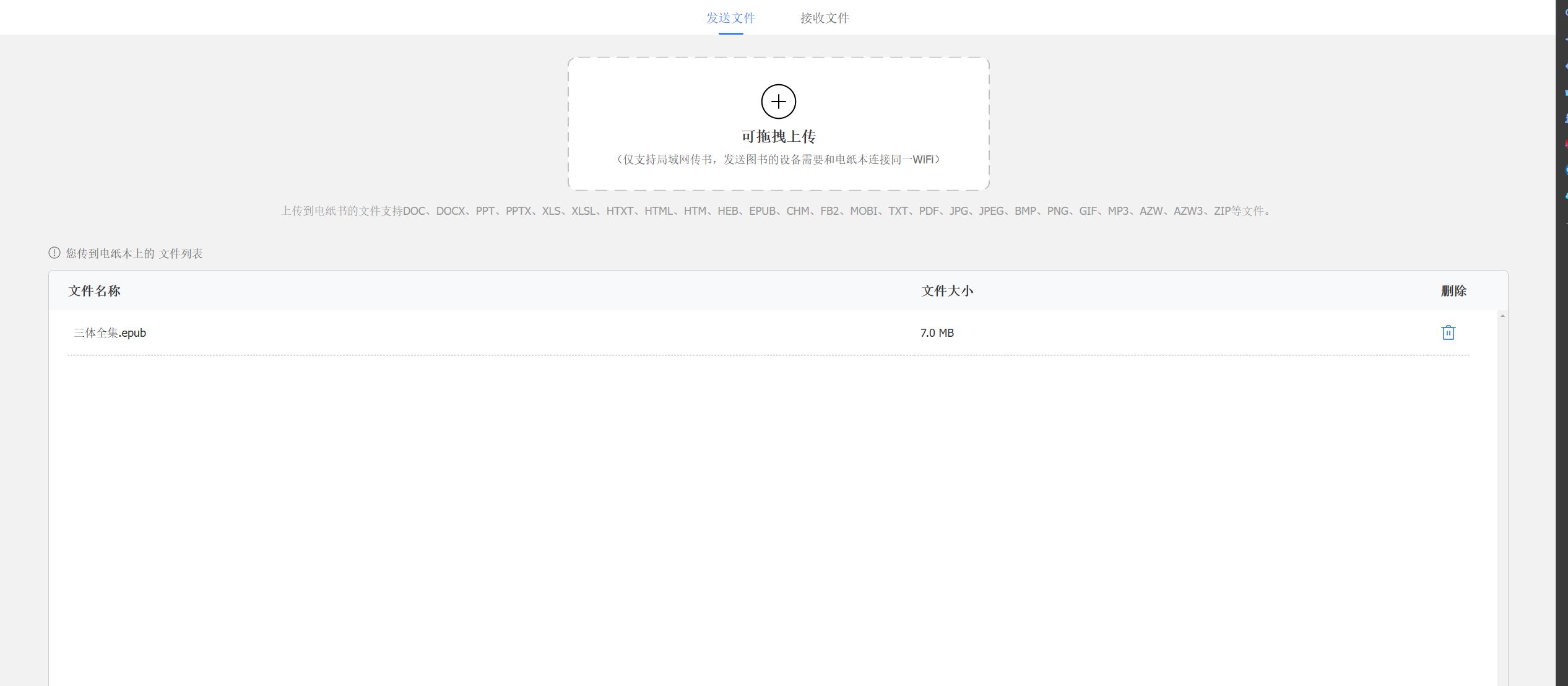1568x686 pixels.
Task: Click the 删除 column header
Action: 1453,290
